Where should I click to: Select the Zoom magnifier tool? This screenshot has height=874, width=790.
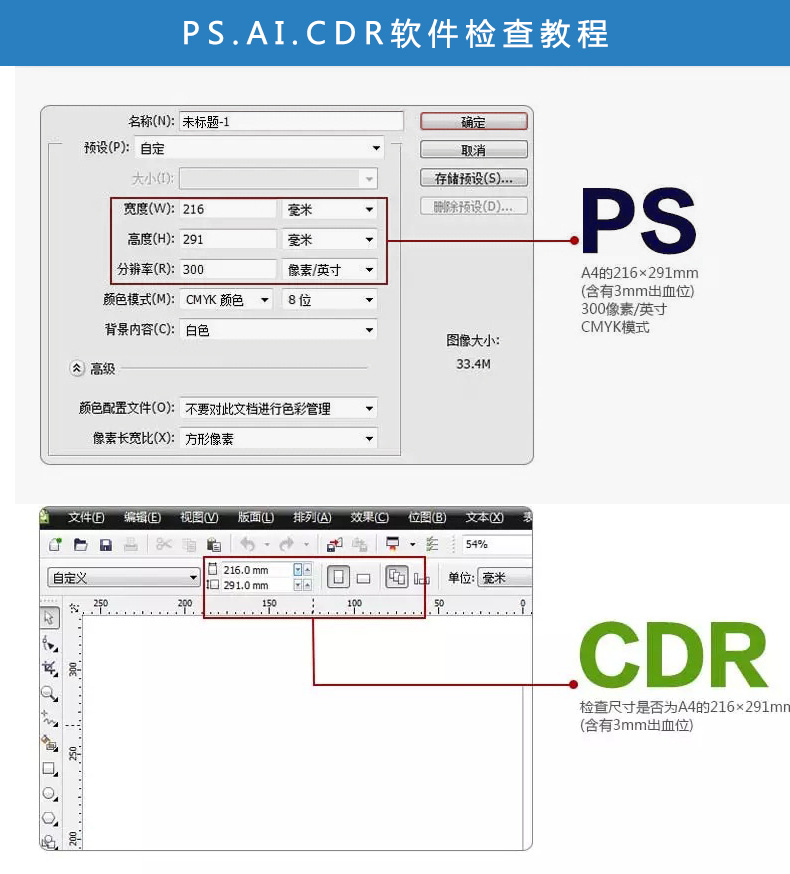50,693
